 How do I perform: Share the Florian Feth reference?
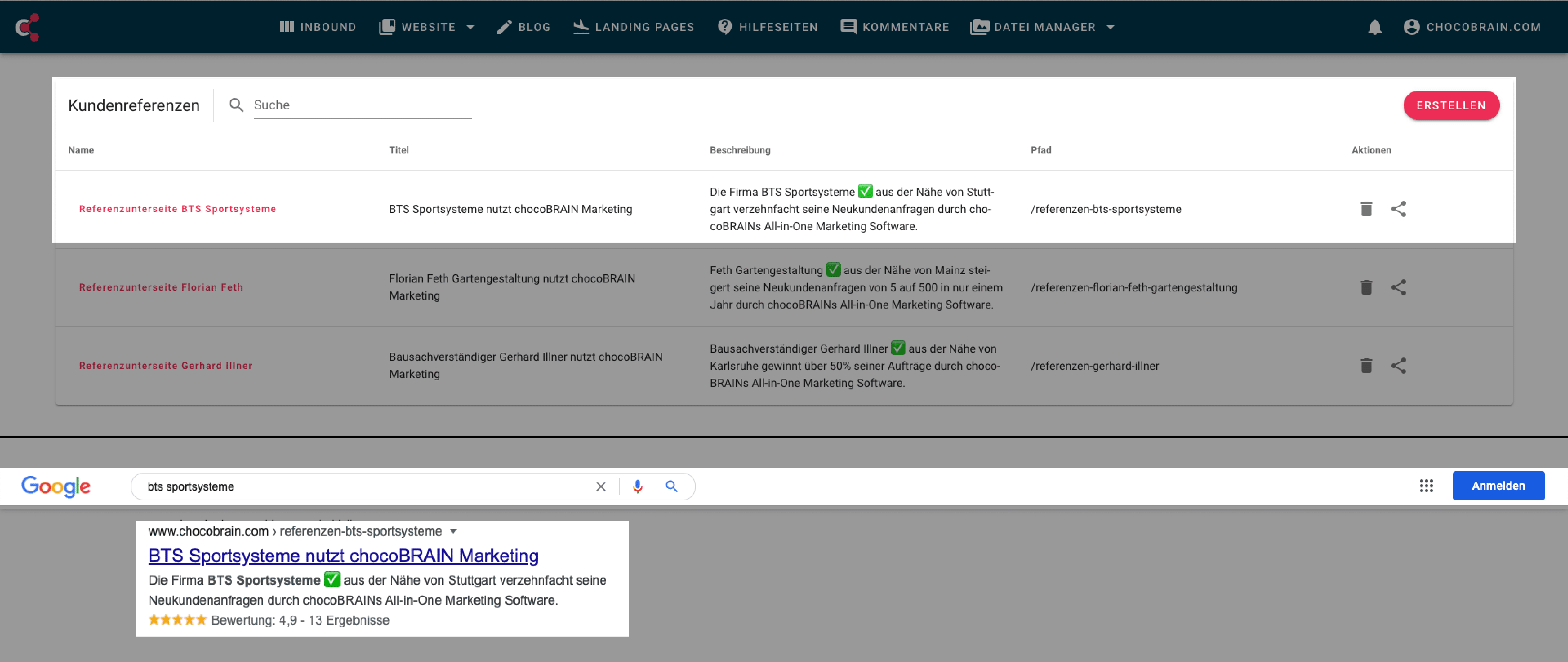tap(1399, 287)
